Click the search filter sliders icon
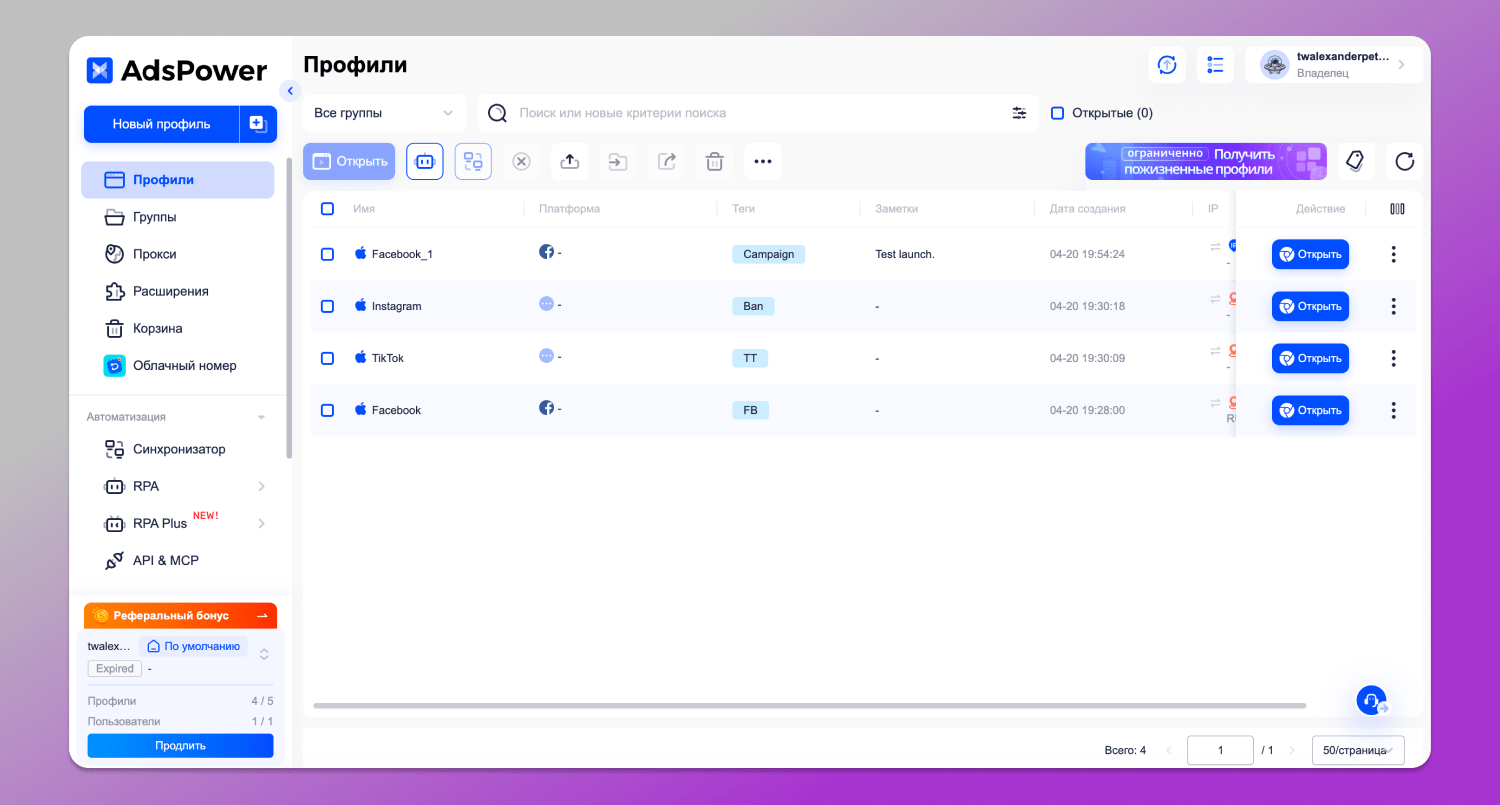This screenshot has width=1500, height=805. (1019, 113)
